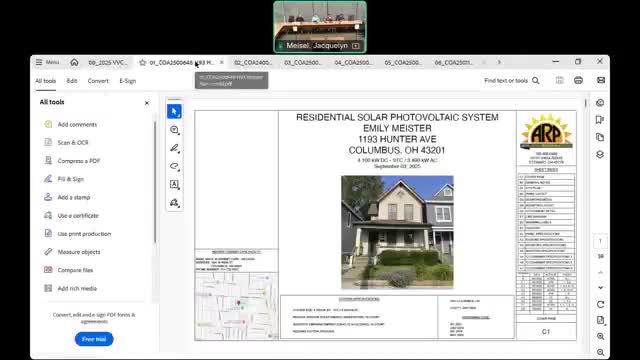The width and height of the screenshot is (640, 360).
Task: Open Add rich media tool
Action: 70,288
